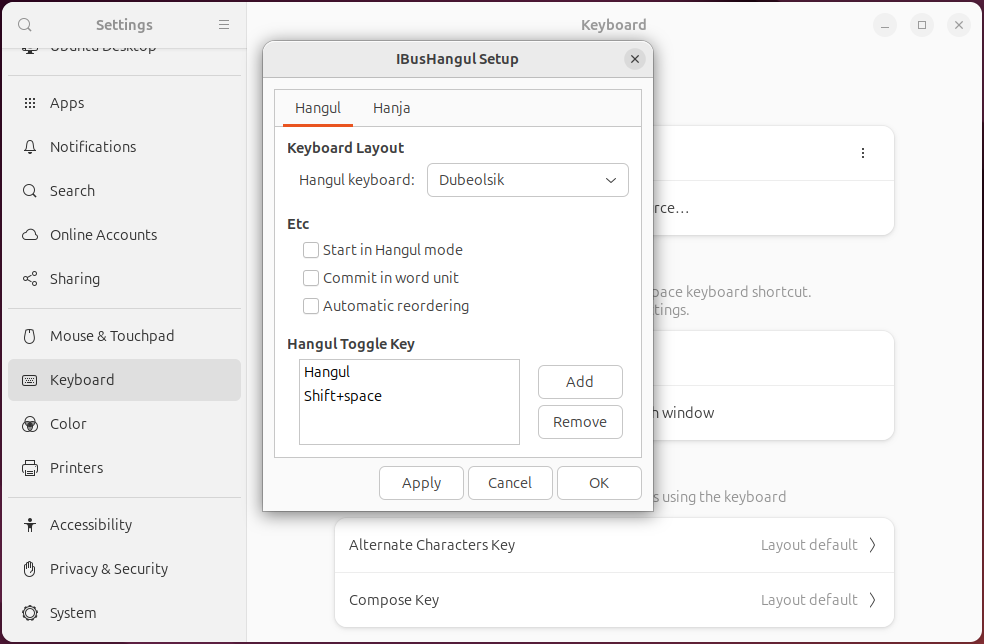The image size is (984, 644).
Task: Open Printers settings panel
Action: 124,468
